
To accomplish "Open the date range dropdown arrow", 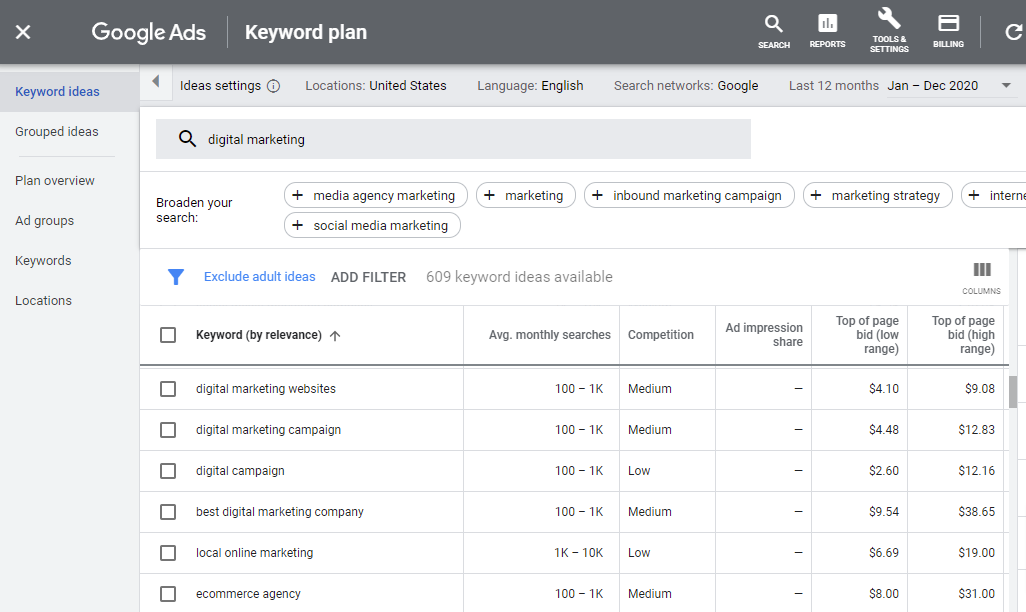I will point(1006,85).
